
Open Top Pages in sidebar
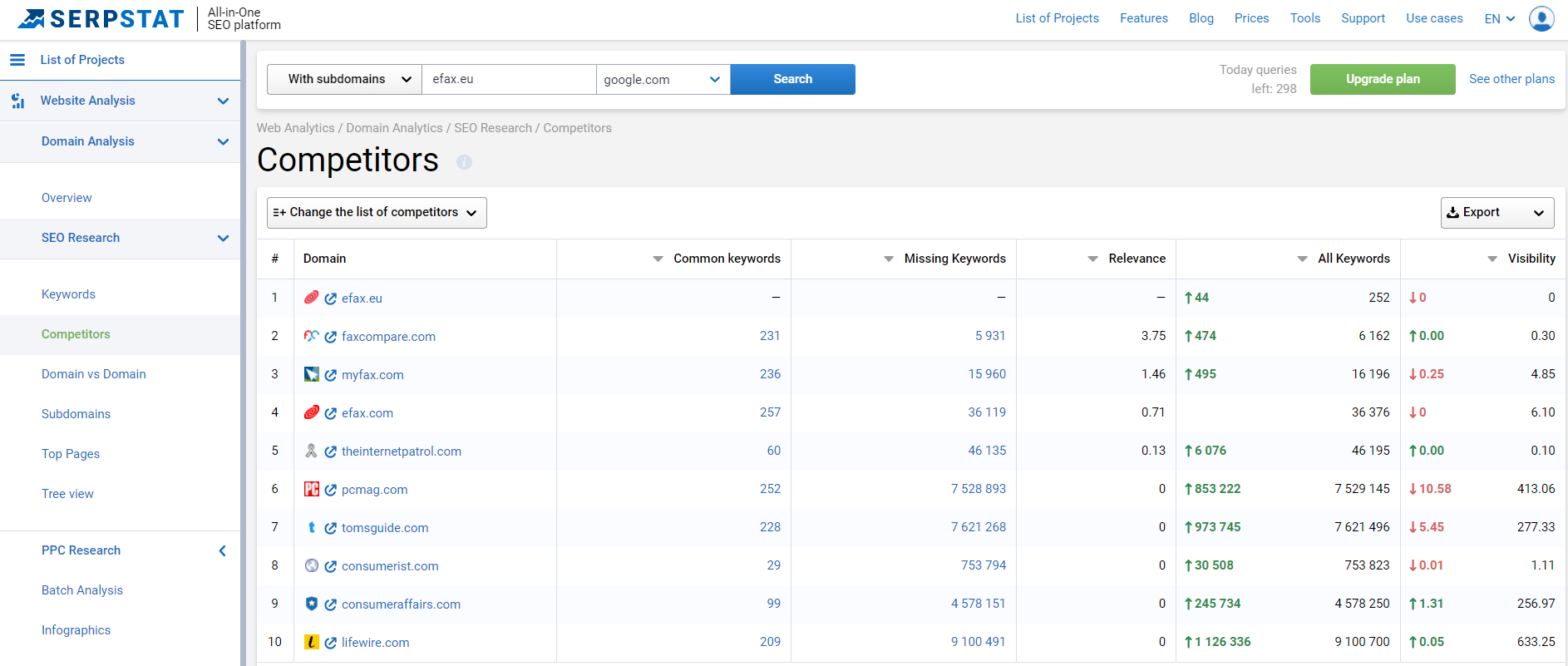click(x=71, y=454)
